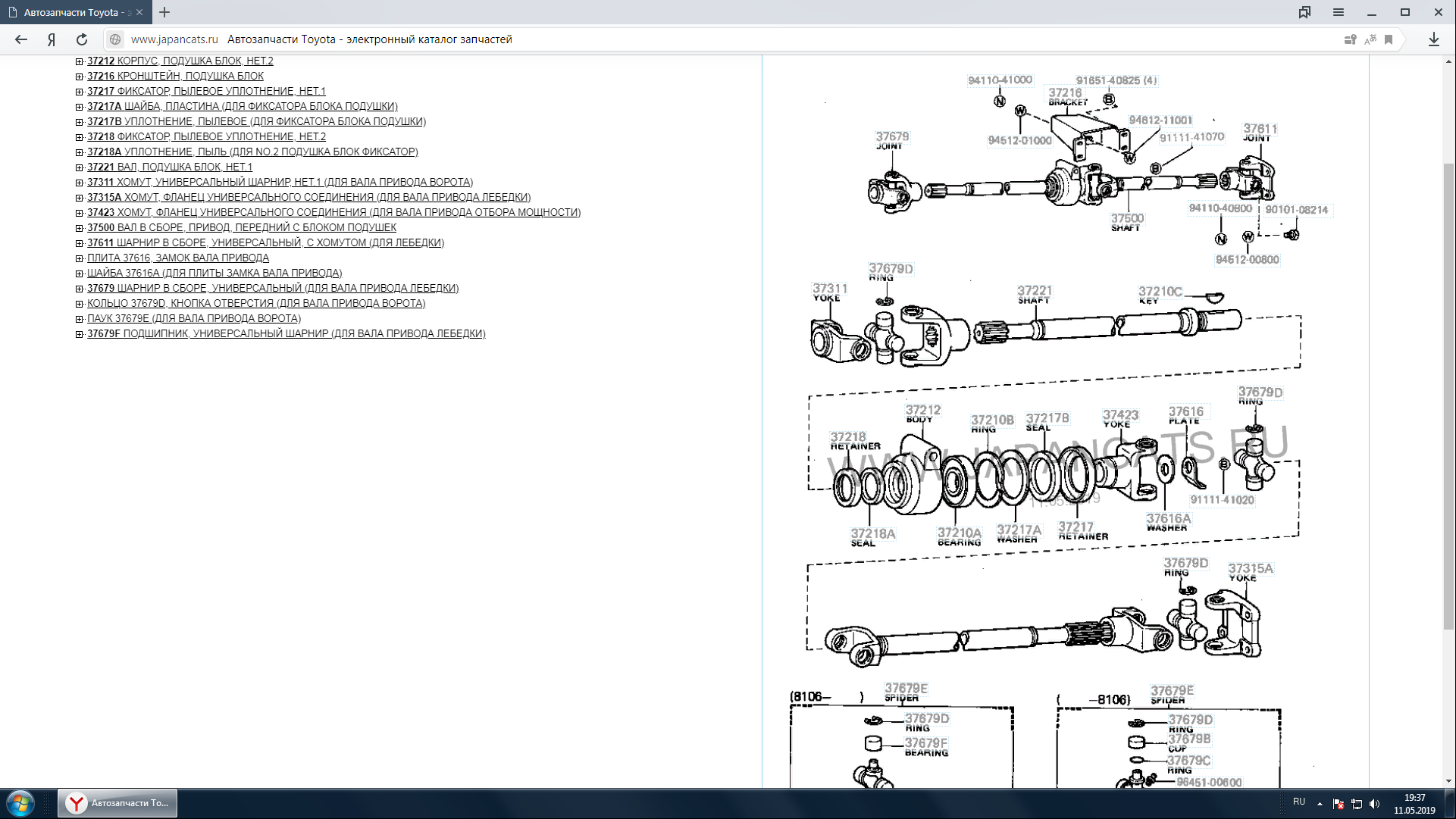Image resolution: width=1456 pixels, height=819 pixels.
Task: Expand the 37212 КОРПУС row
Action: tap(80, 61)
